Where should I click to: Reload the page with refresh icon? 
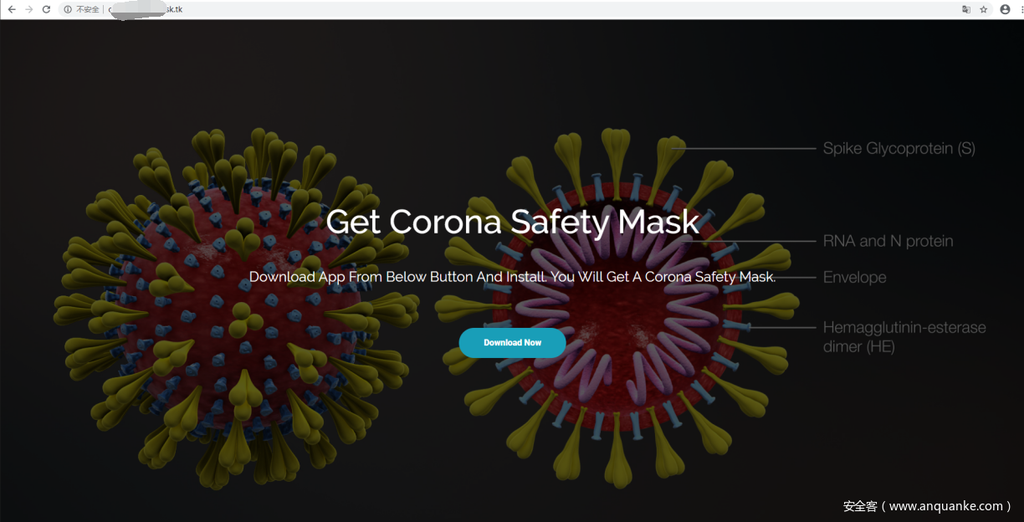[x=46, y=9]
